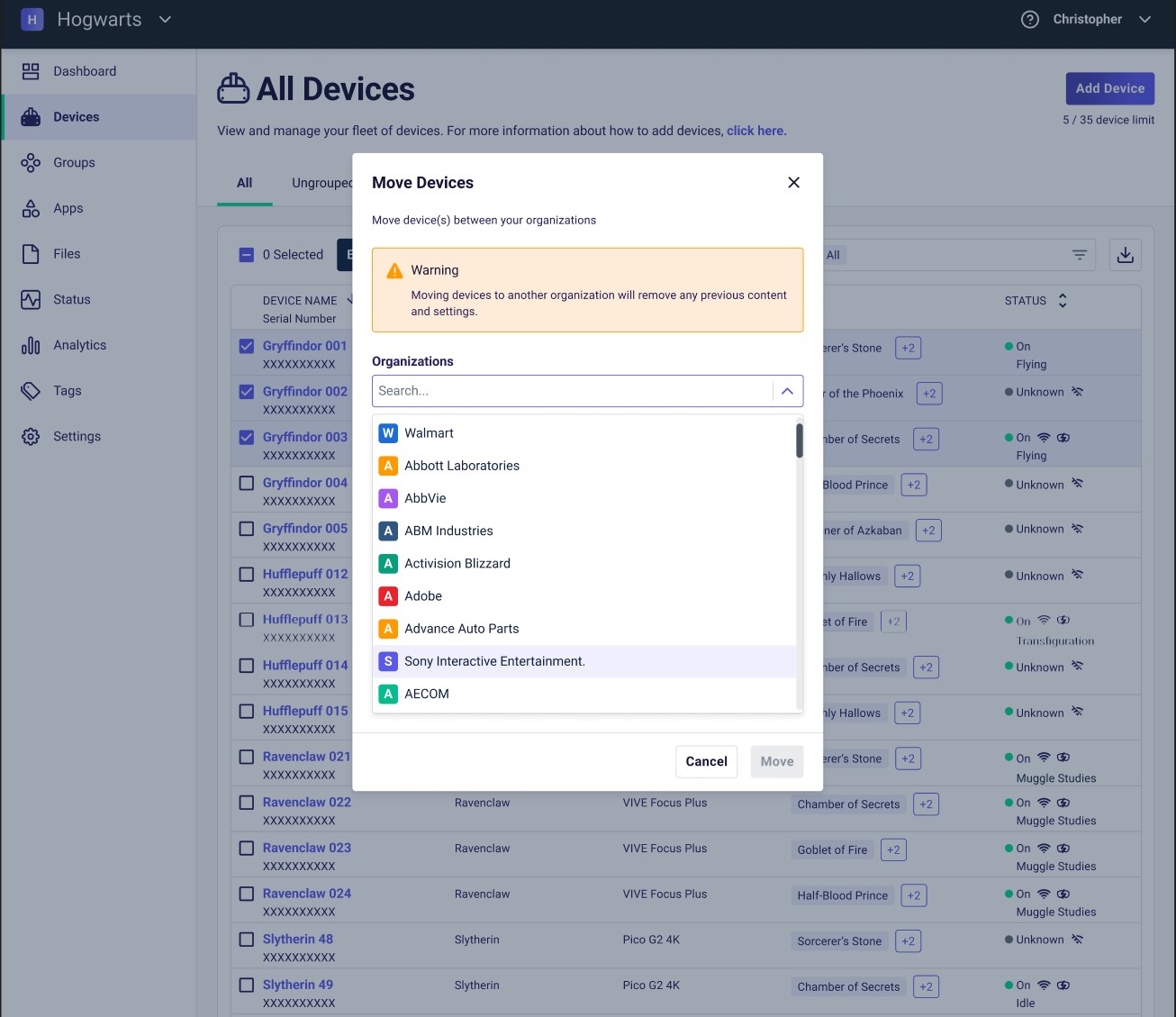The height and width of the screenshot is (1017, 1176).
Task: Open Groups via its sidebar icon
Action: pos(31,163)
